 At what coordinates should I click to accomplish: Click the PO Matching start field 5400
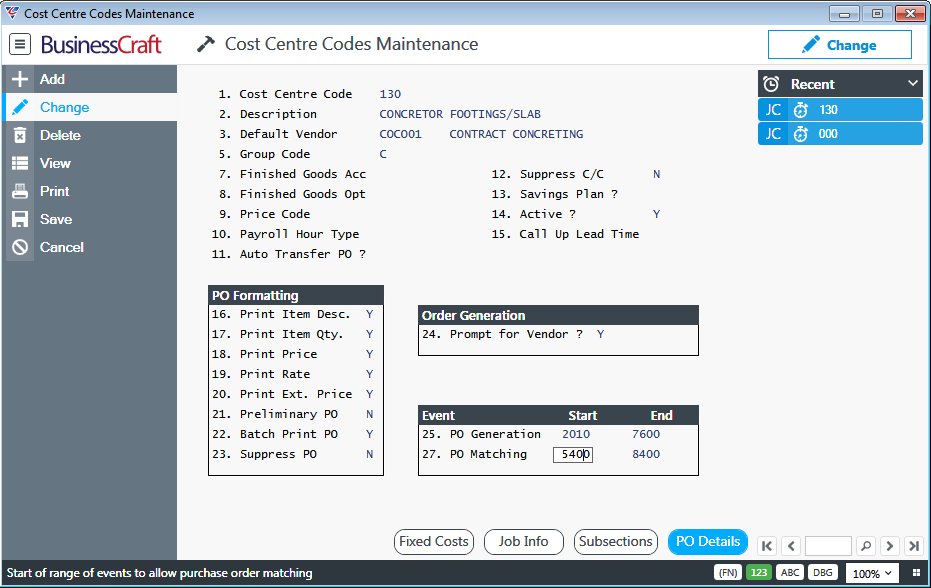tap(573, 454)
